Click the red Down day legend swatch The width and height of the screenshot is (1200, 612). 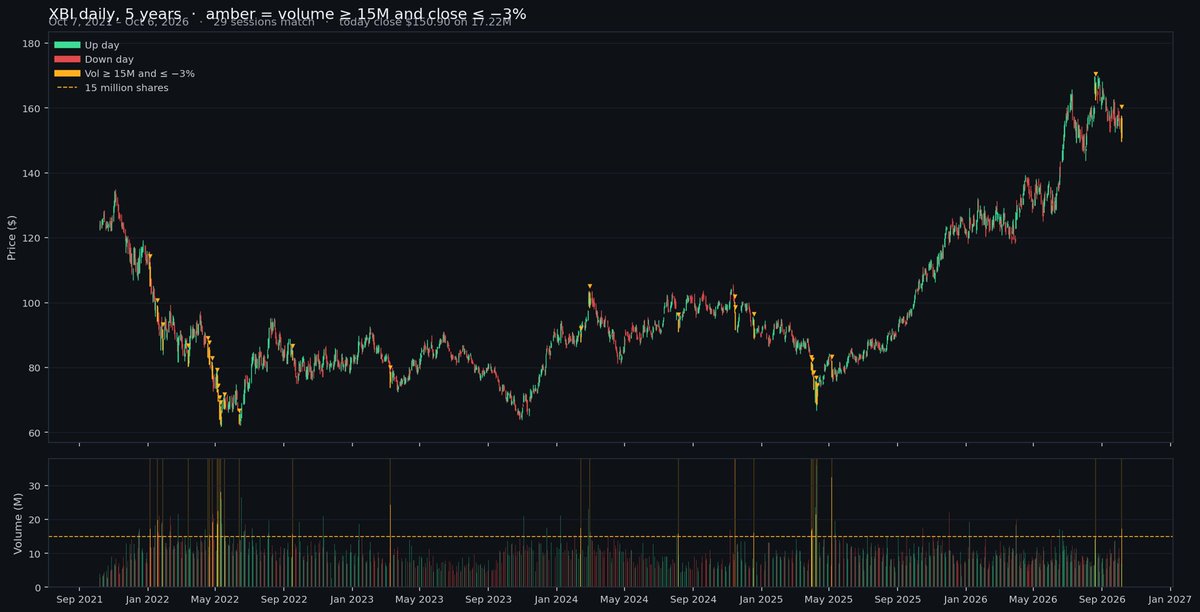67,59
